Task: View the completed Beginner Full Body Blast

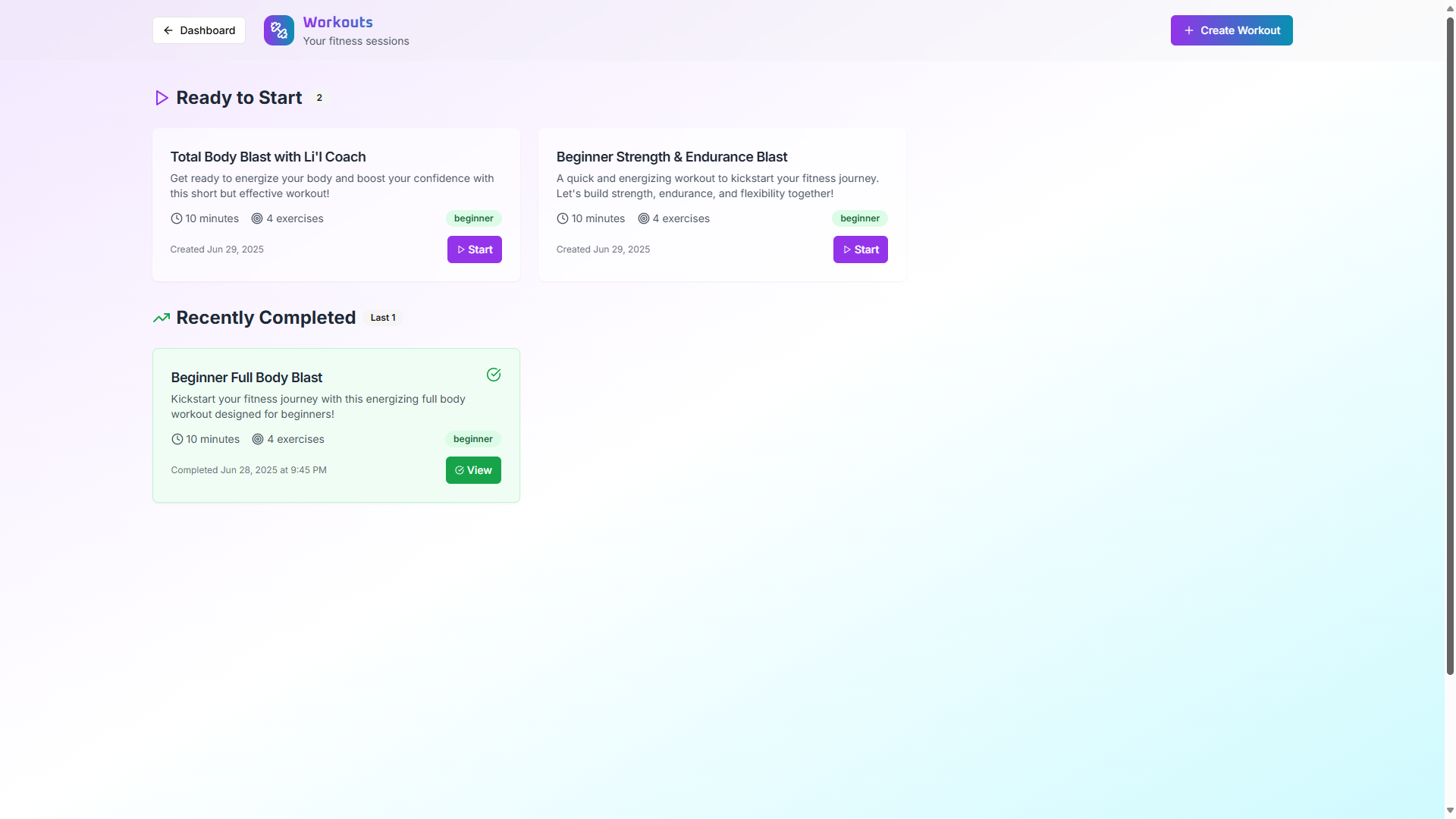Action: 473,470
